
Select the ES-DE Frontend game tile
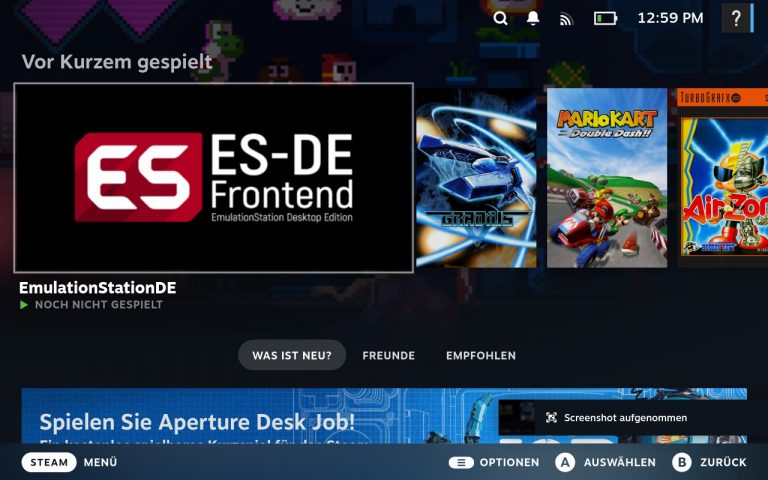pyautogui.click(x=213, y=178)
